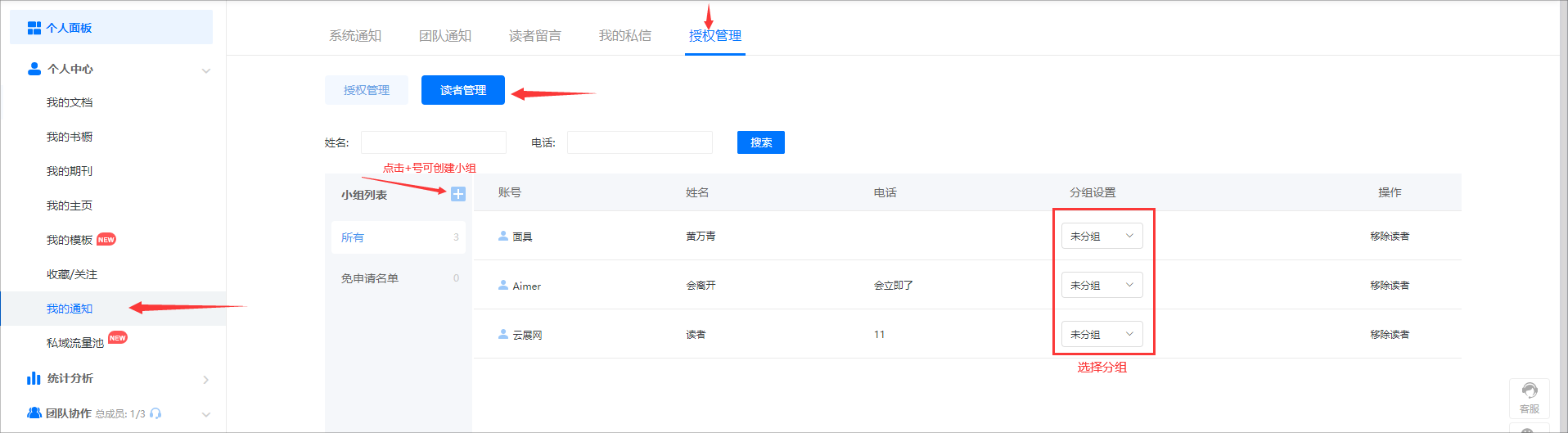Click the plus icon to create group
The image size is (1568, 433).
[458, 194]
